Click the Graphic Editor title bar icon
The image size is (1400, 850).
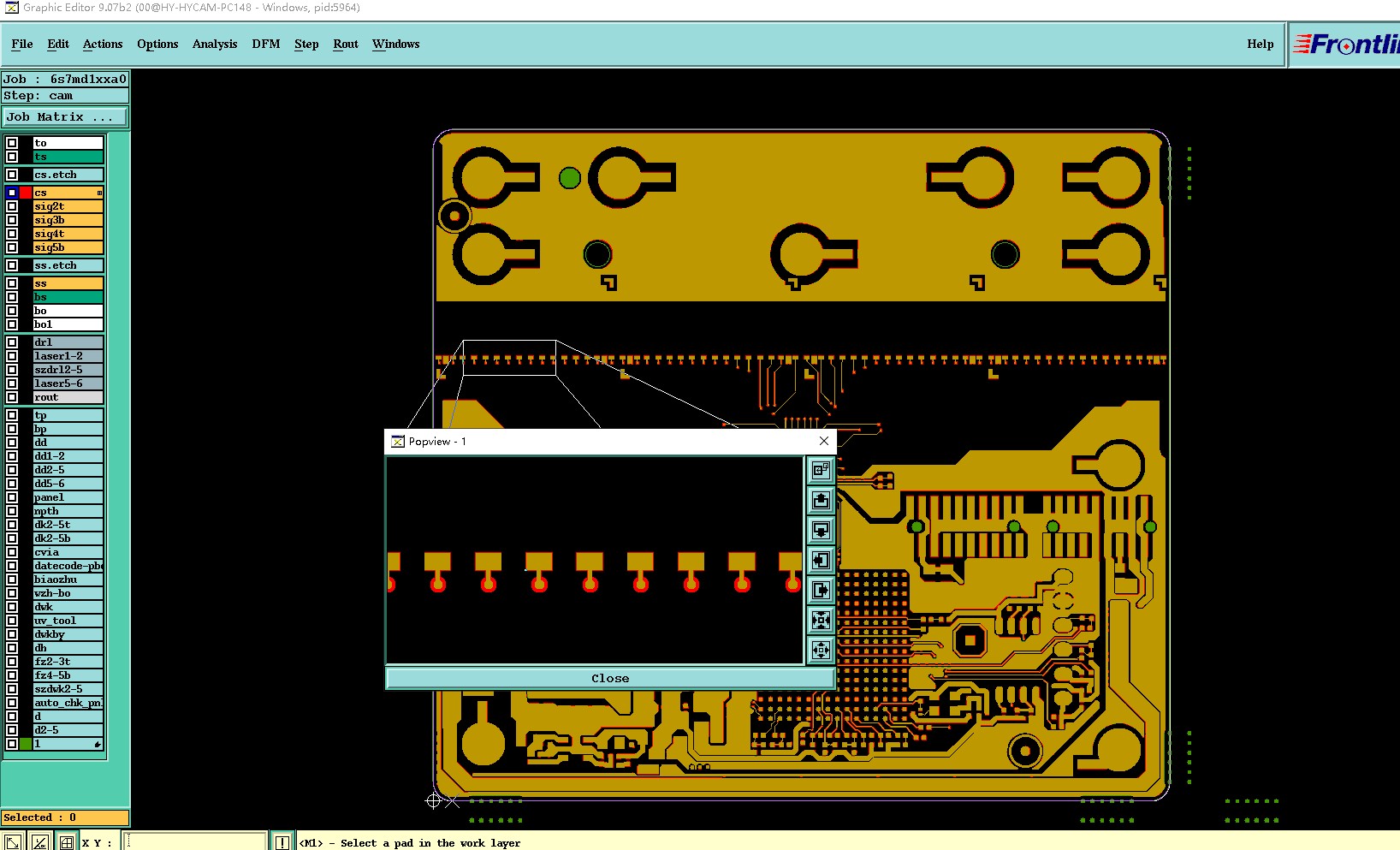pos(12,8)
